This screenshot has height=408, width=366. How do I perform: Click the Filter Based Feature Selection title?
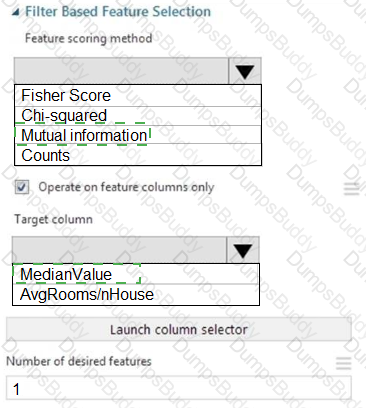click(x=118, y=12)
